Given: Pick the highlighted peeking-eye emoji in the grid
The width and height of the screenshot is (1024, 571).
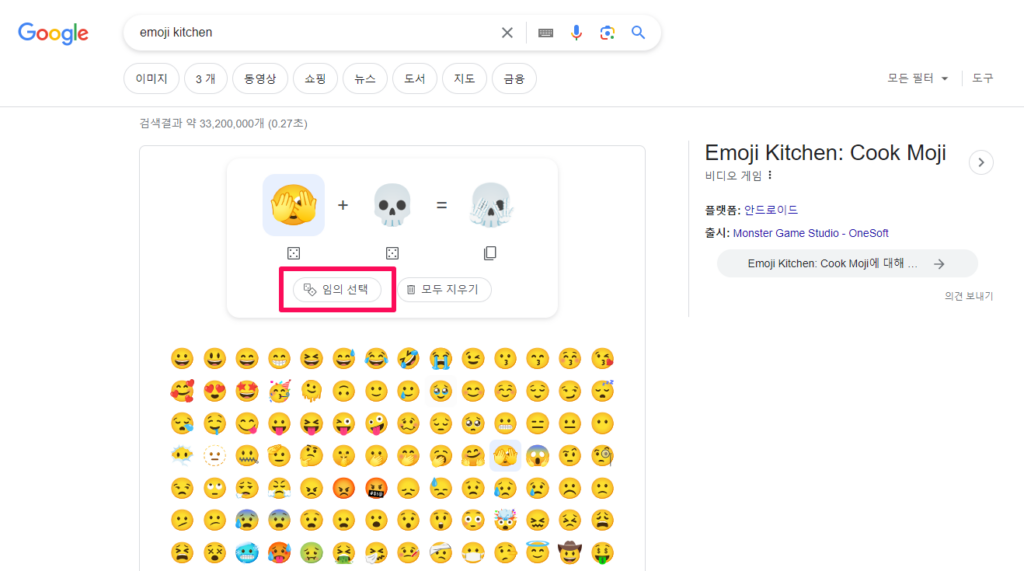Looking at the screenshot, I should click(505, 456).
